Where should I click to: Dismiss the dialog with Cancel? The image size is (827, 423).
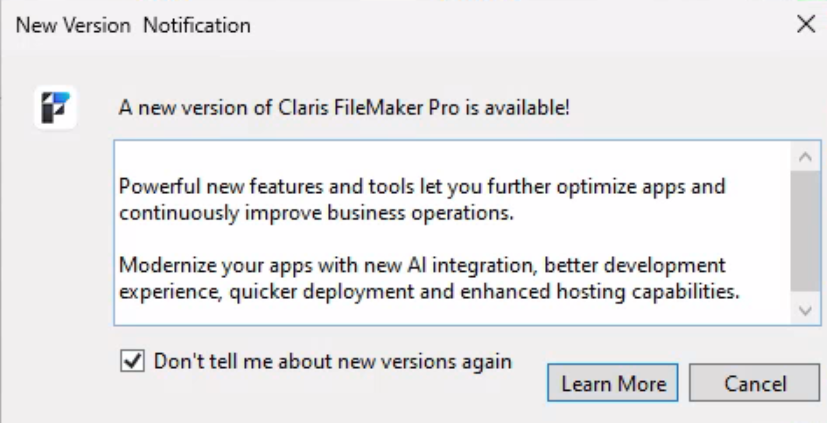(x=755, y=383)
